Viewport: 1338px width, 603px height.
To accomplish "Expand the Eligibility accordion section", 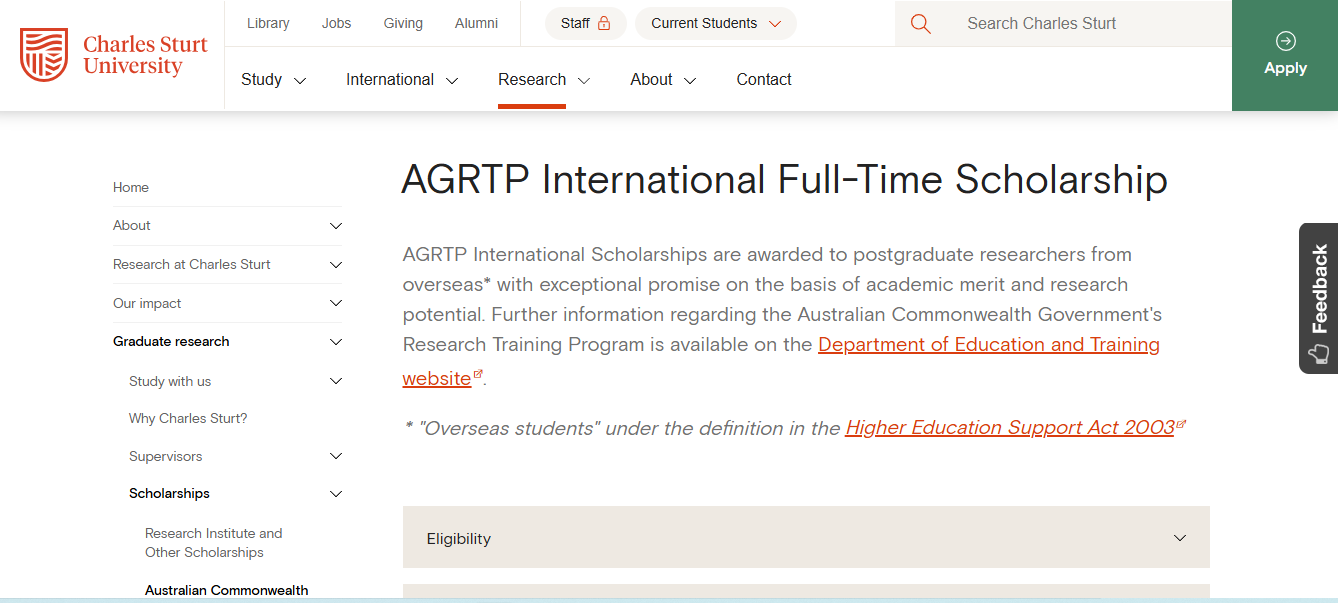I will coord(806,537).
